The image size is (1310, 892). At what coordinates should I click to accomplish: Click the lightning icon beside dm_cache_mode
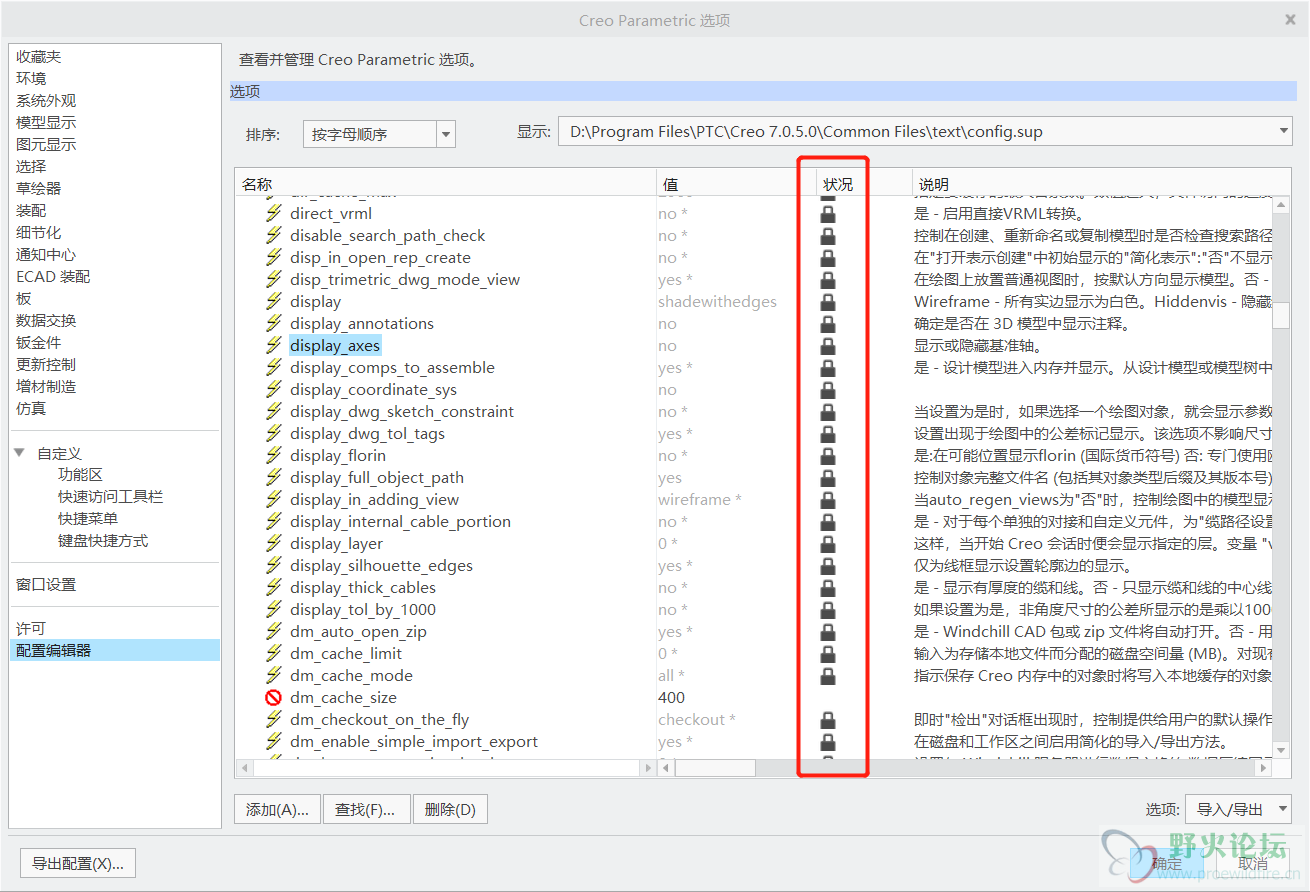coord(274,675)
